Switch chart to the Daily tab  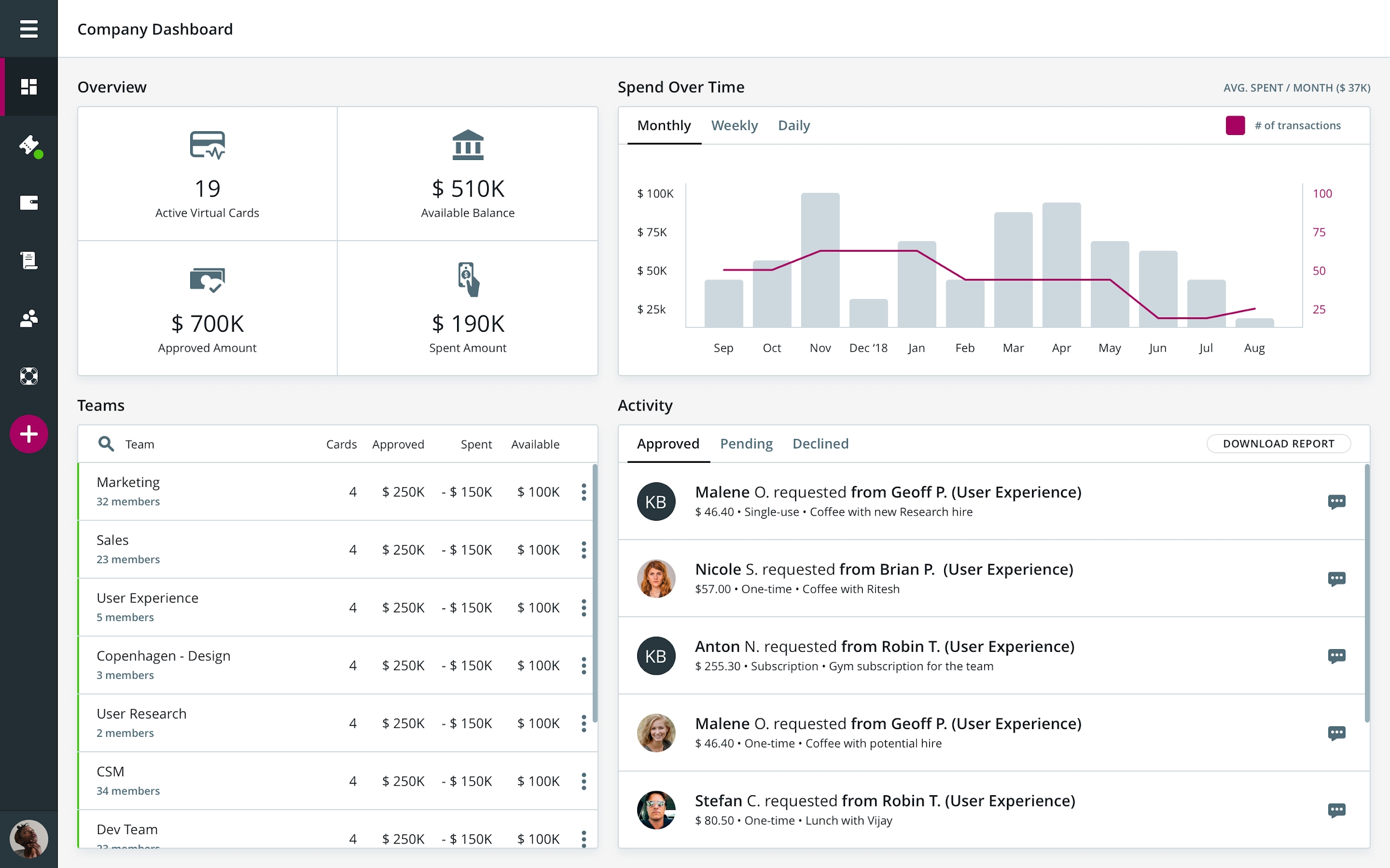[794, 125]
